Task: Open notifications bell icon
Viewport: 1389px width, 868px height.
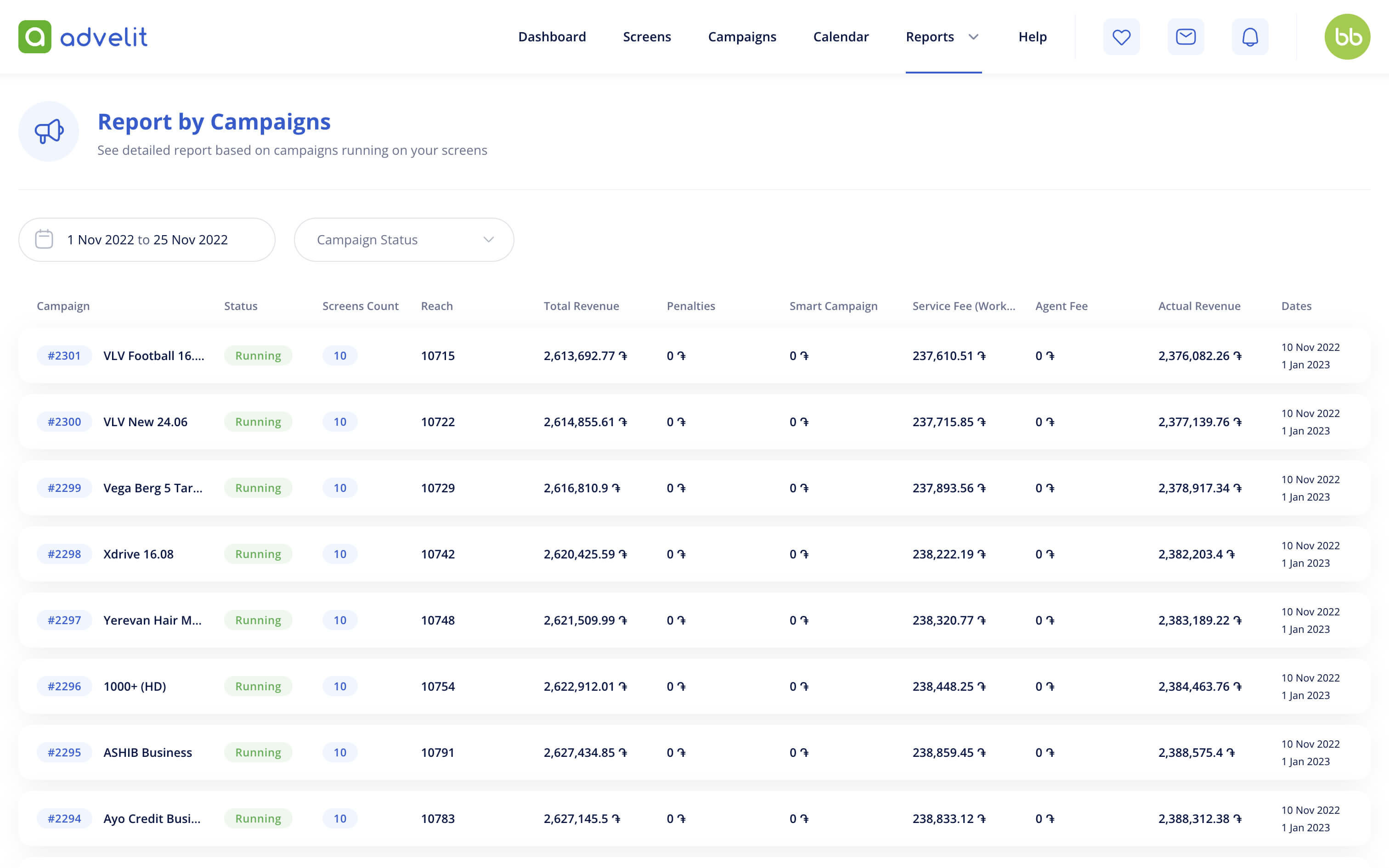Action: 1249,37
